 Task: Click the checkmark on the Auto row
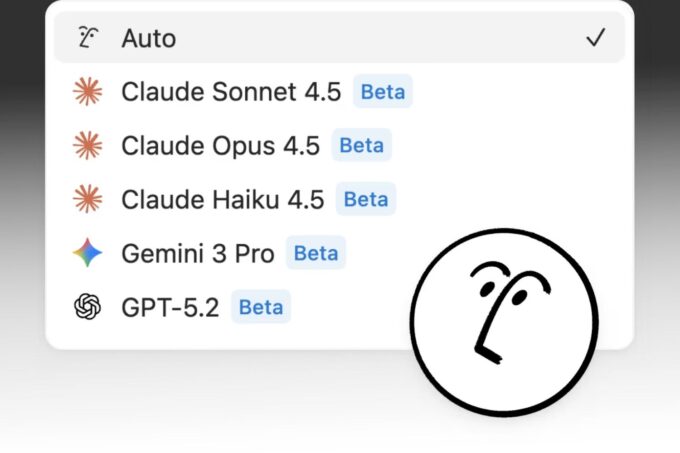[x=596, y=38]
